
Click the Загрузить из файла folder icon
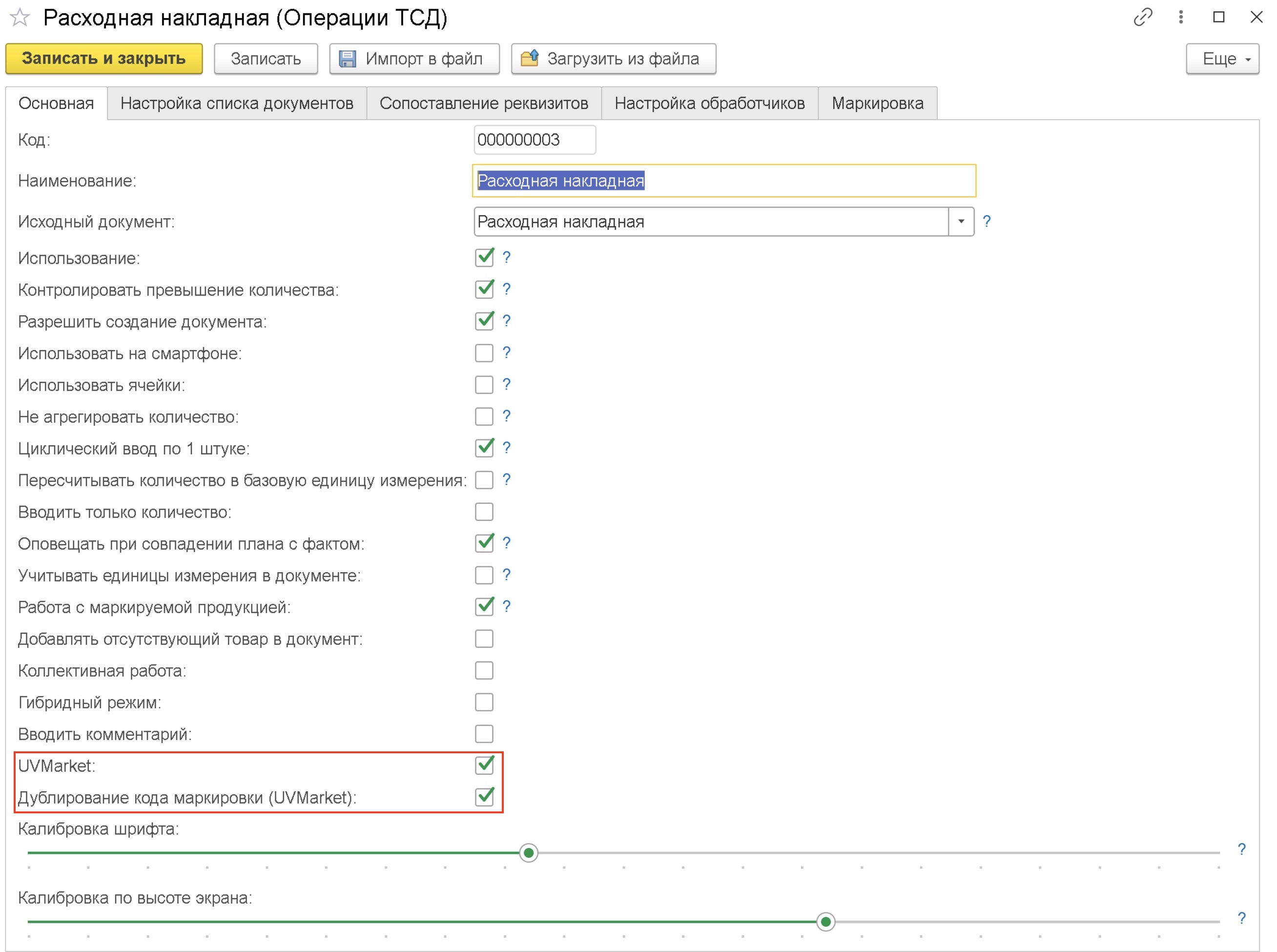pyautogui.click(x=529, y=58)
